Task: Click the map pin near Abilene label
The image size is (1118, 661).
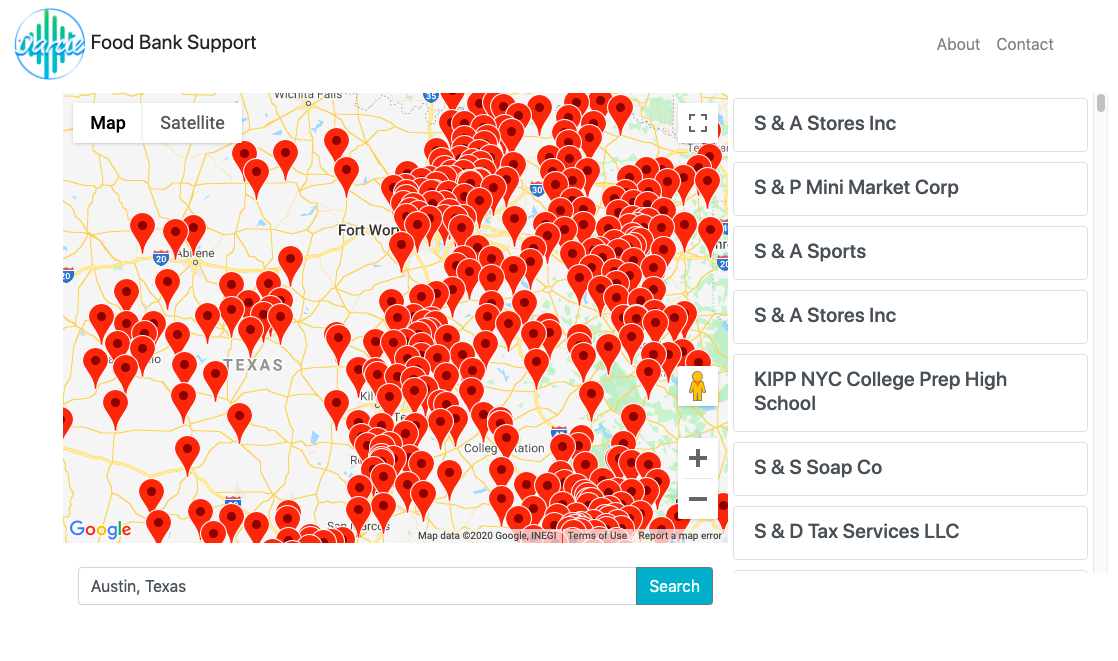Action: coord(193,227)
